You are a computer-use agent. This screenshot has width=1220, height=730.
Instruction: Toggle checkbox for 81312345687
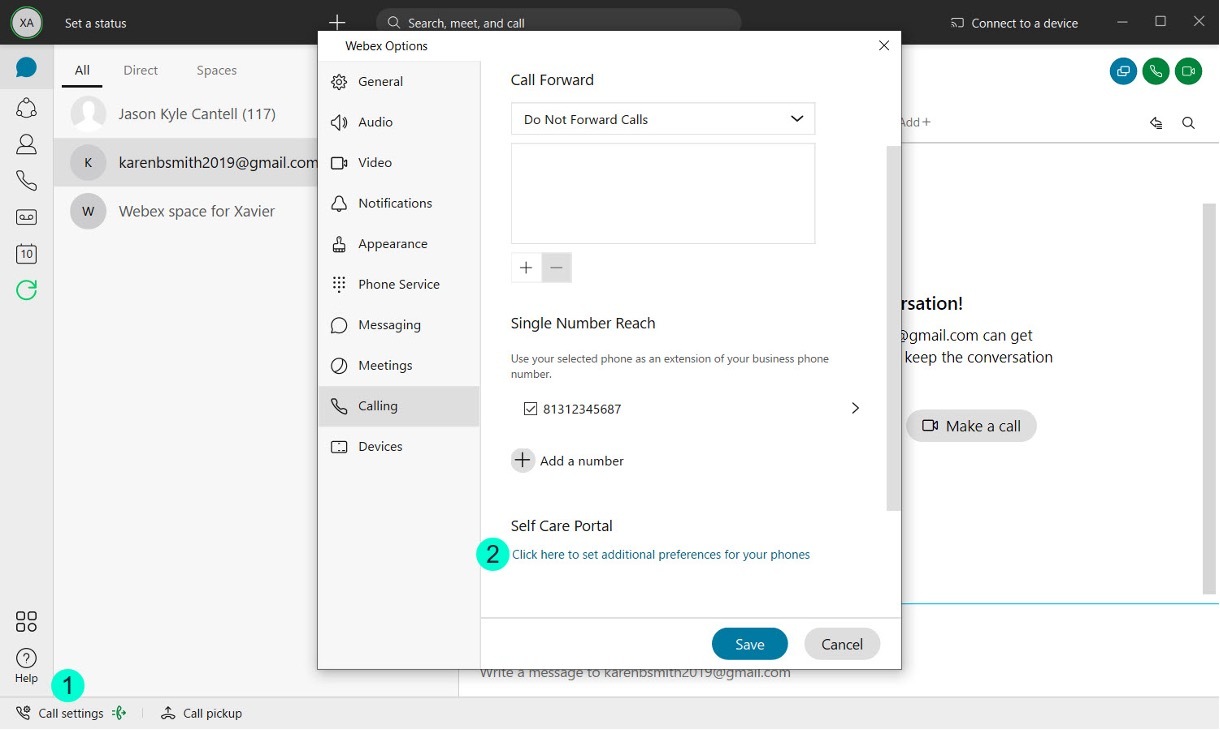click(530, 409)
